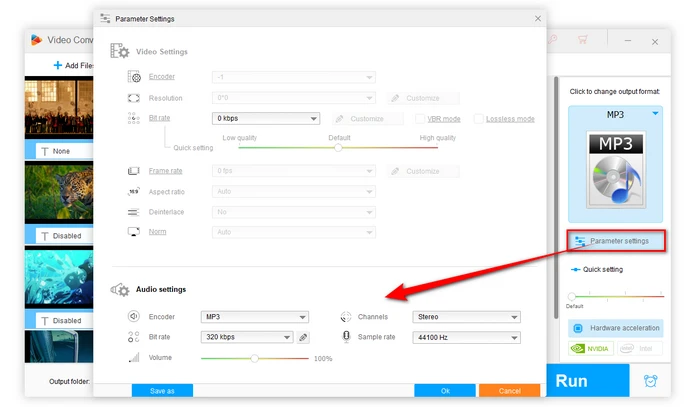Open the Norm dropdown
This screenshot has height=407, width=700.
click(x=294, y=232)
